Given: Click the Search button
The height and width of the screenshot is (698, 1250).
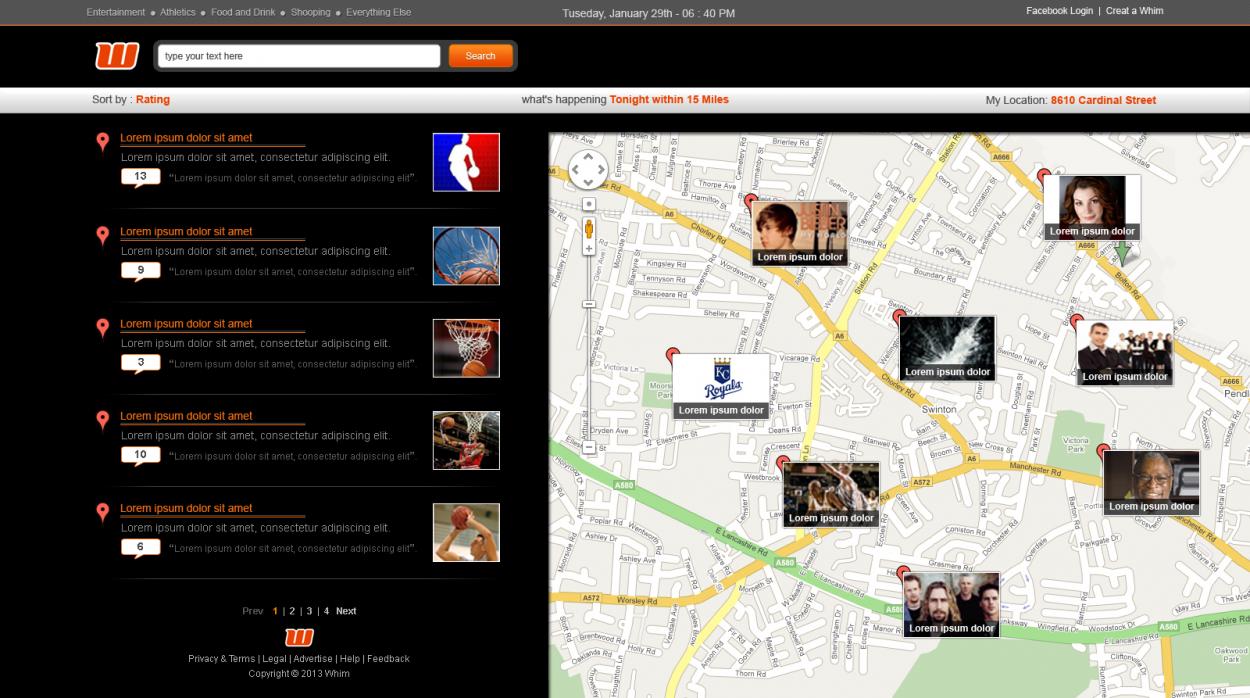Looking at the screenshot, I should 480,56.
